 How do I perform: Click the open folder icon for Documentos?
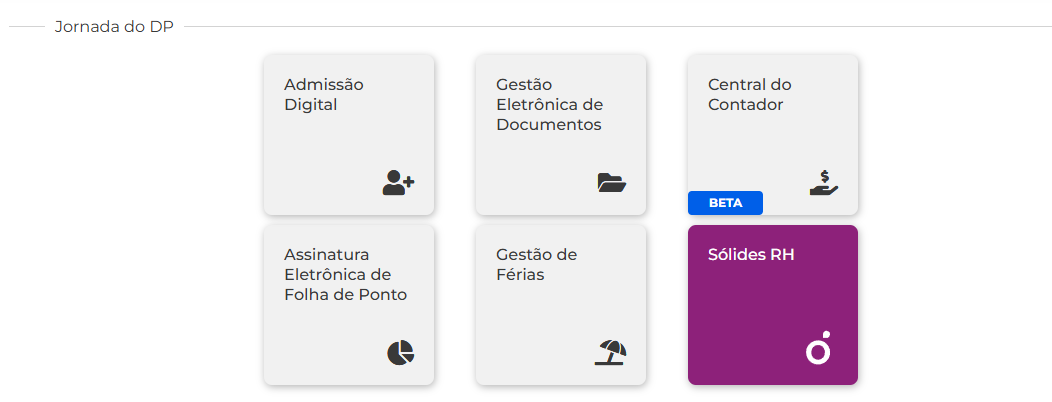pyautogui.click(x=611, y=183)
